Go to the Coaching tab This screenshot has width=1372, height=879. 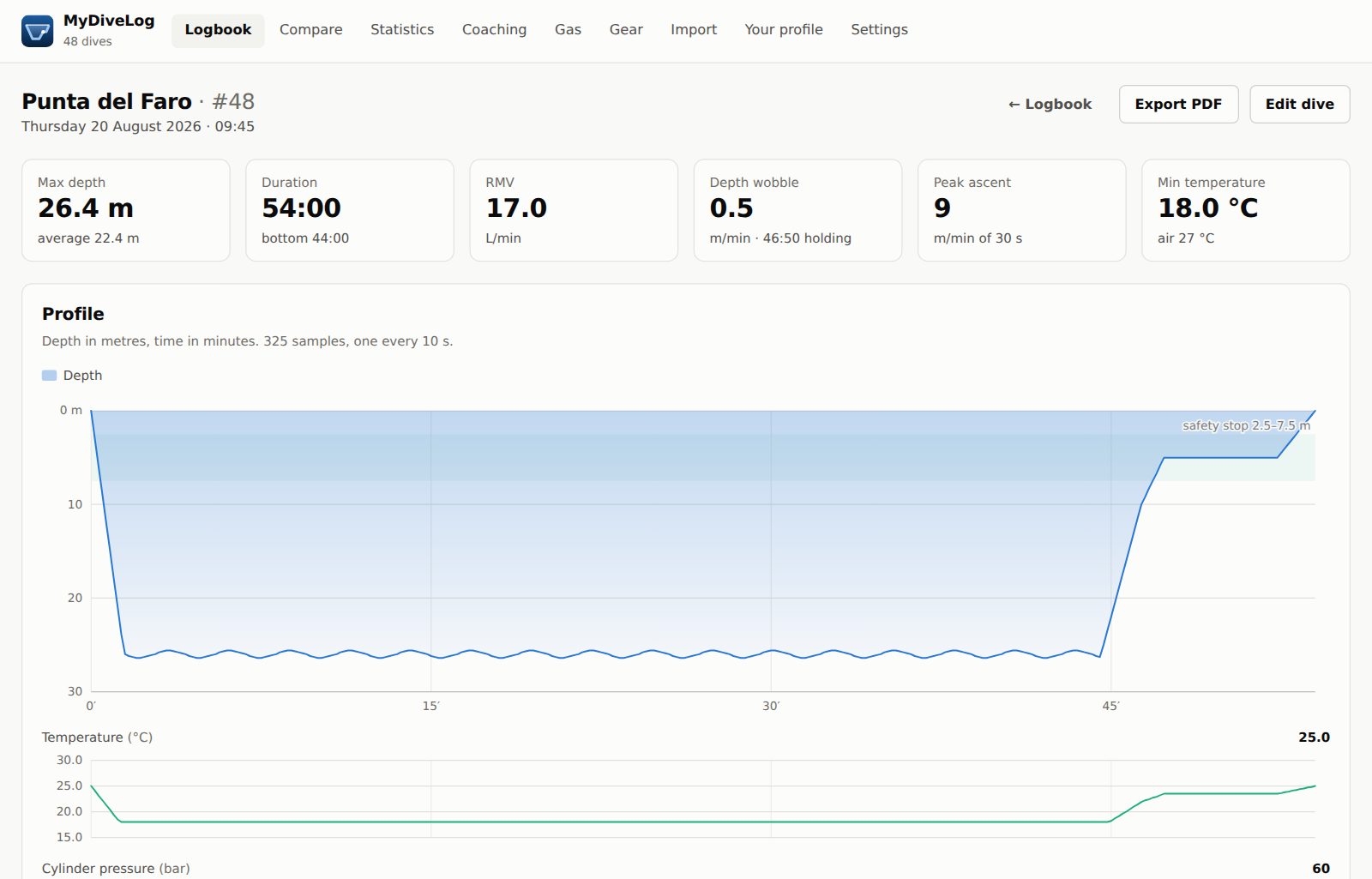coord(494,30)
